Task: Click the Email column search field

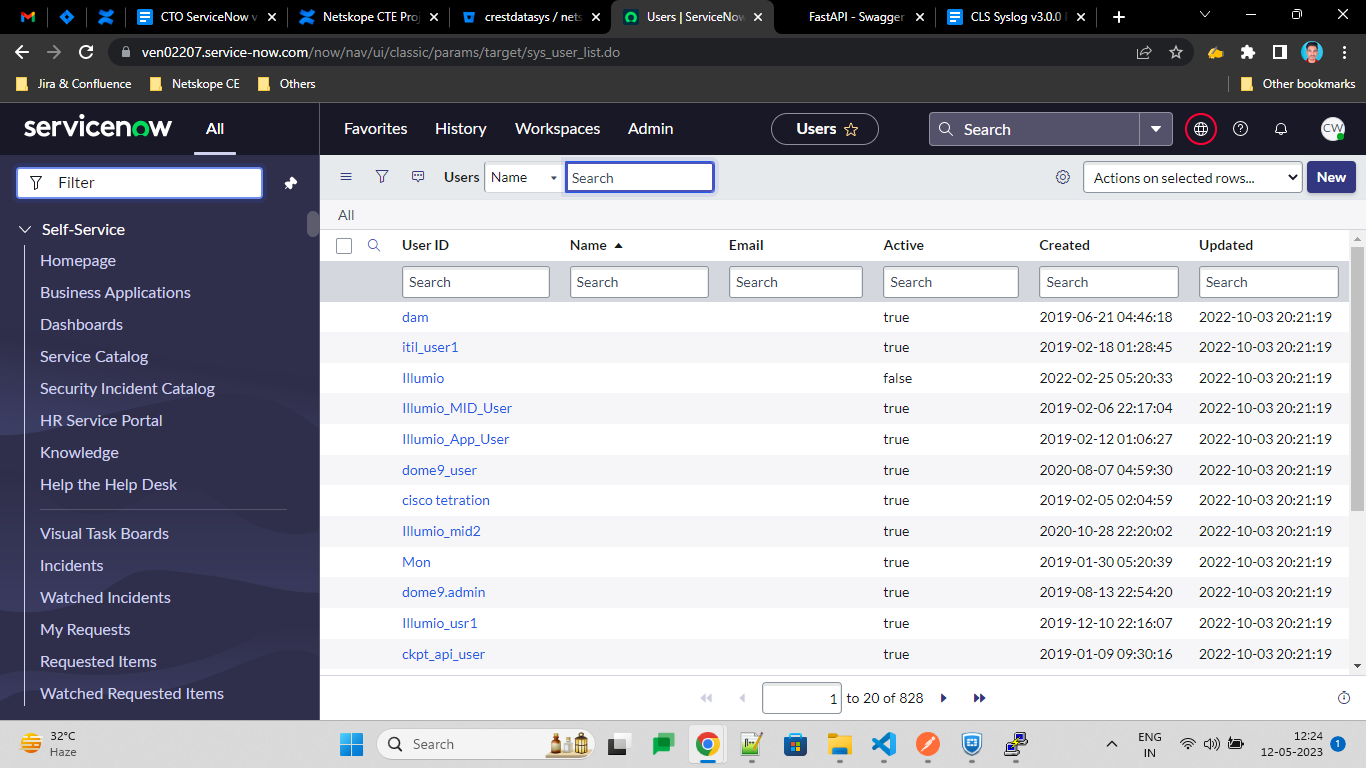Action: (796, 282)
